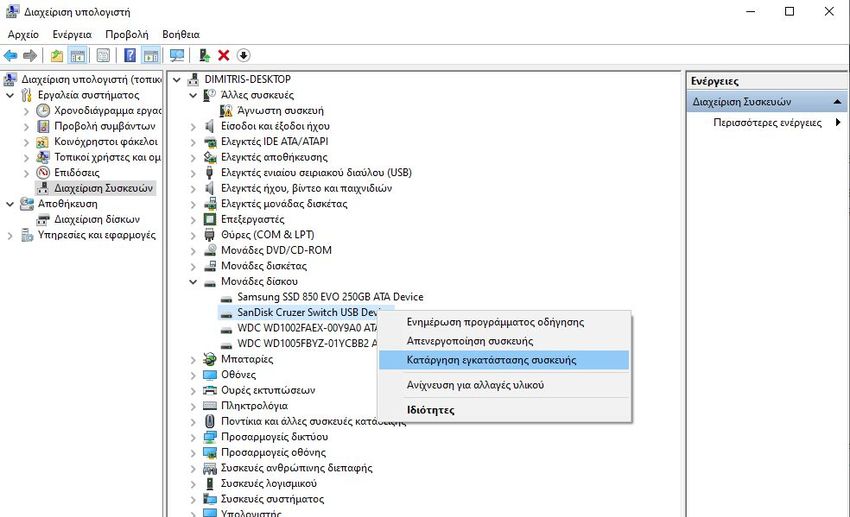Viewport: 850px width, 517px height.
Task: Open the Αρχείο menu
Action: [23, 34]
